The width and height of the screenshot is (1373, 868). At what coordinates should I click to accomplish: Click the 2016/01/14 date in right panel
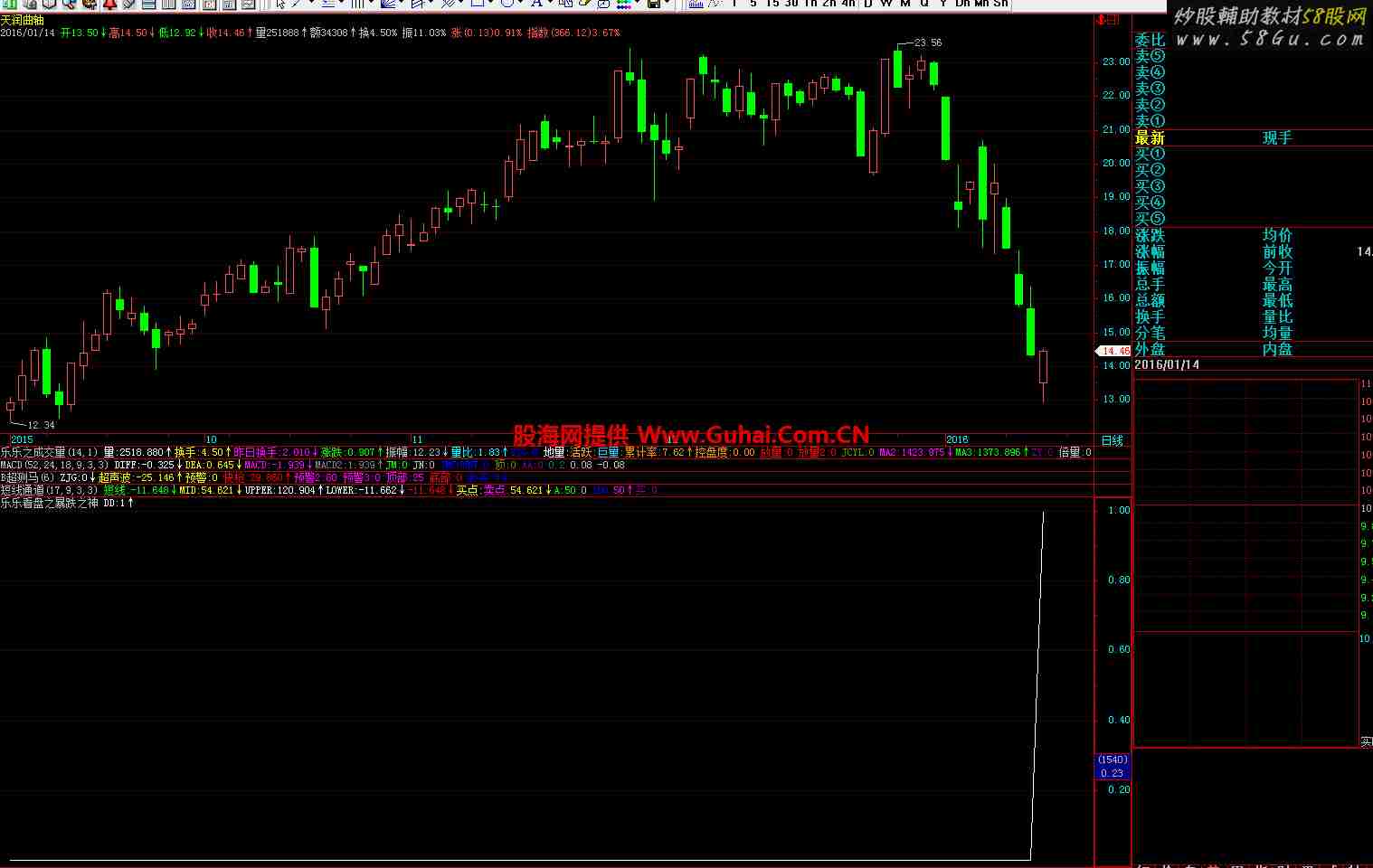pyautogui.click(x=1167, y=364)
